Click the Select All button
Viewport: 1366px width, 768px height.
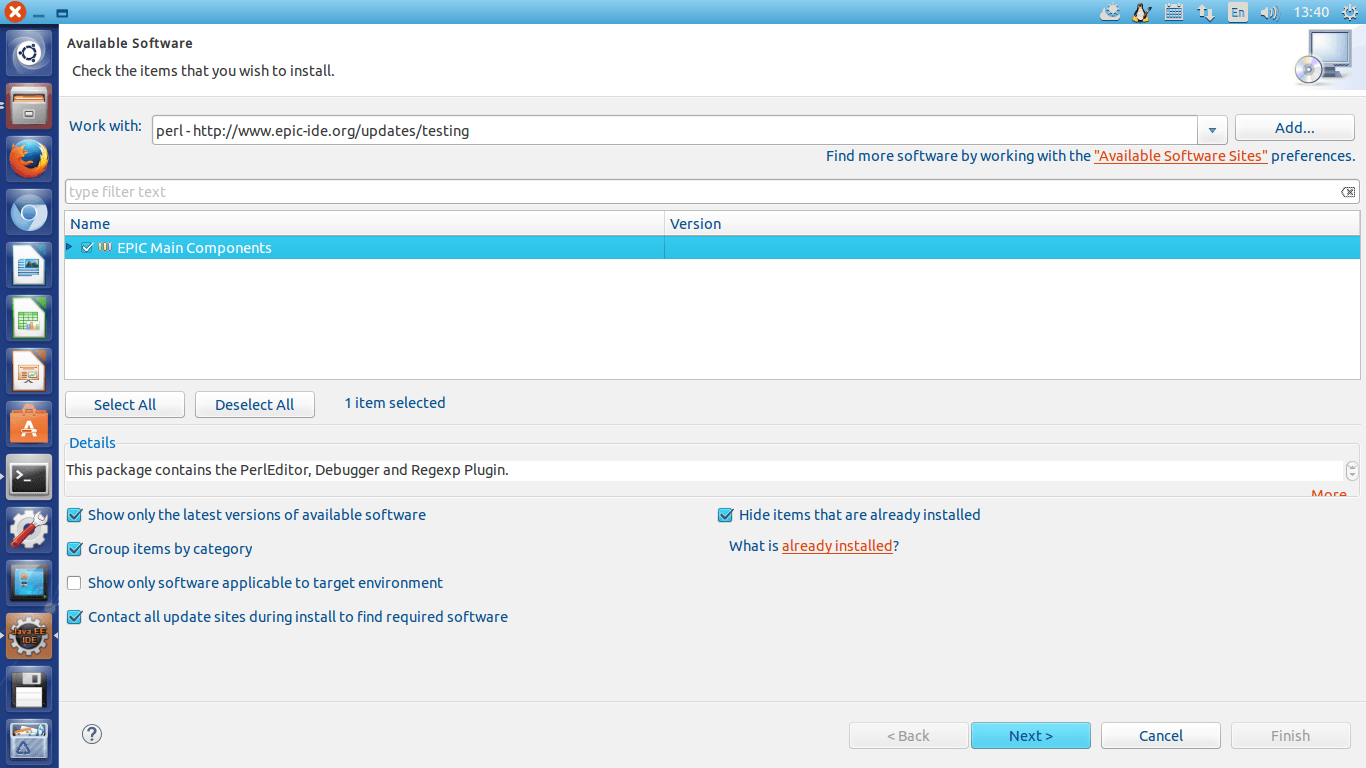125,404
